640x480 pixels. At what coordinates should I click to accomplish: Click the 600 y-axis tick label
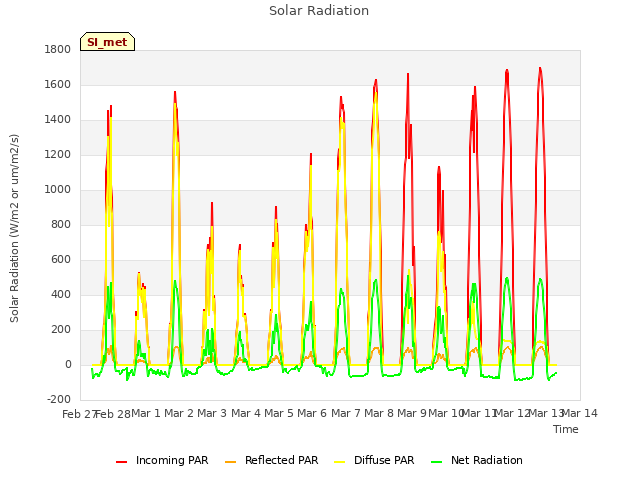click(x=61, y=260)
